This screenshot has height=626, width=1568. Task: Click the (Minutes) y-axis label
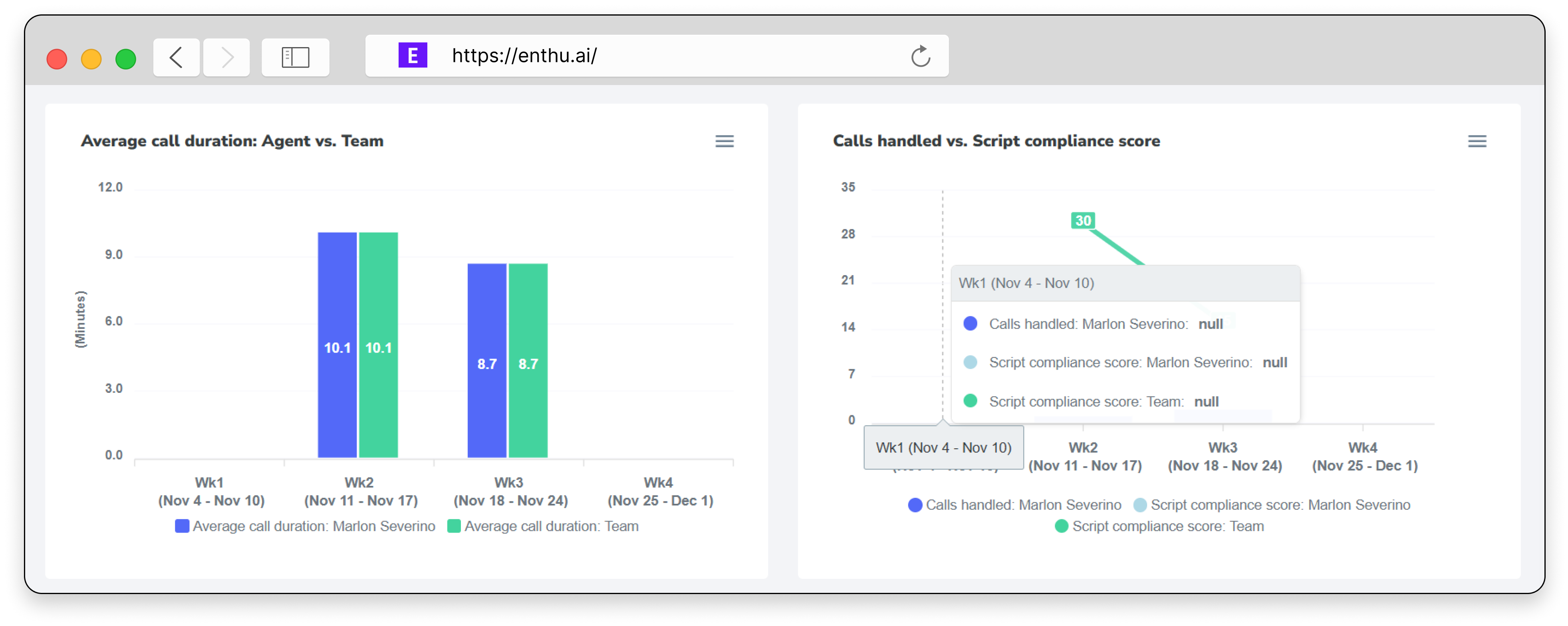tap(80, 319)
